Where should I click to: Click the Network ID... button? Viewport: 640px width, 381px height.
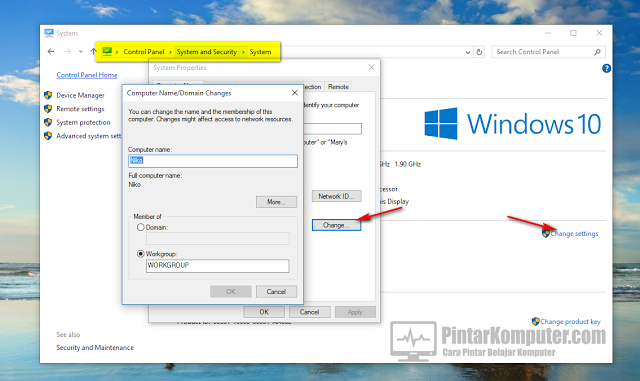coord(337,196)
